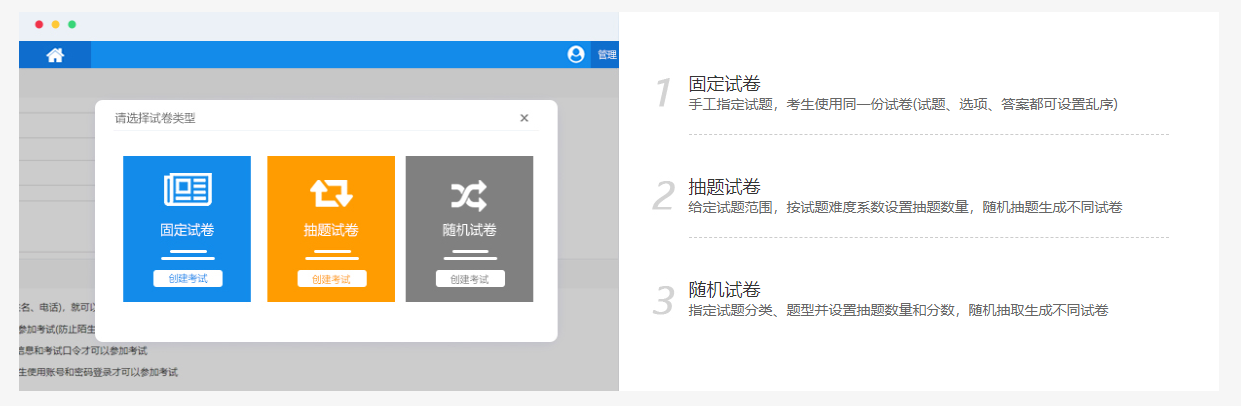Screen dimensions: 1241x406
Task: Click the 随机试卷 label inside the gray card
Action: tap(469, 230)
